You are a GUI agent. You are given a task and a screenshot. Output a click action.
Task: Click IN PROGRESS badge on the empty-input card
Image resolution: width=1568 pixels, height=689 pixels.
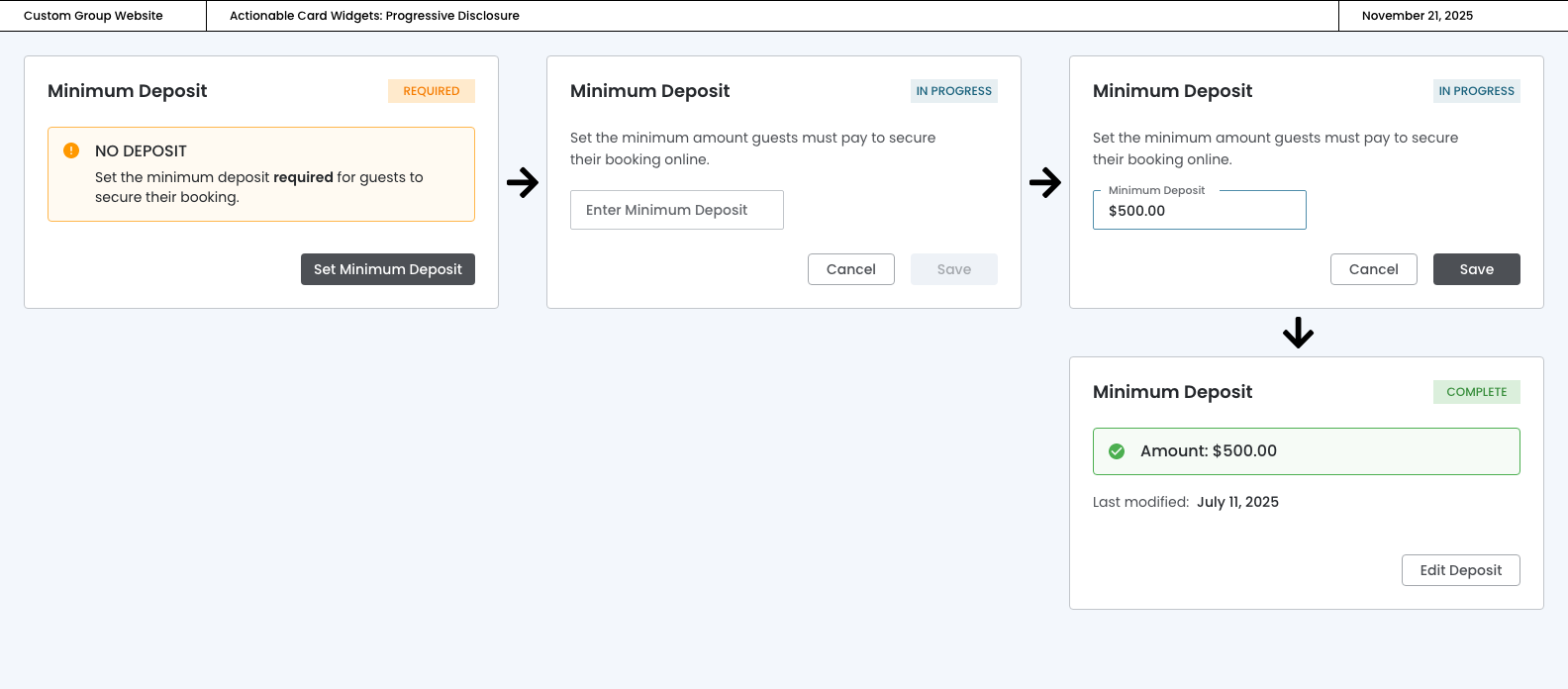tap(953, 91)
